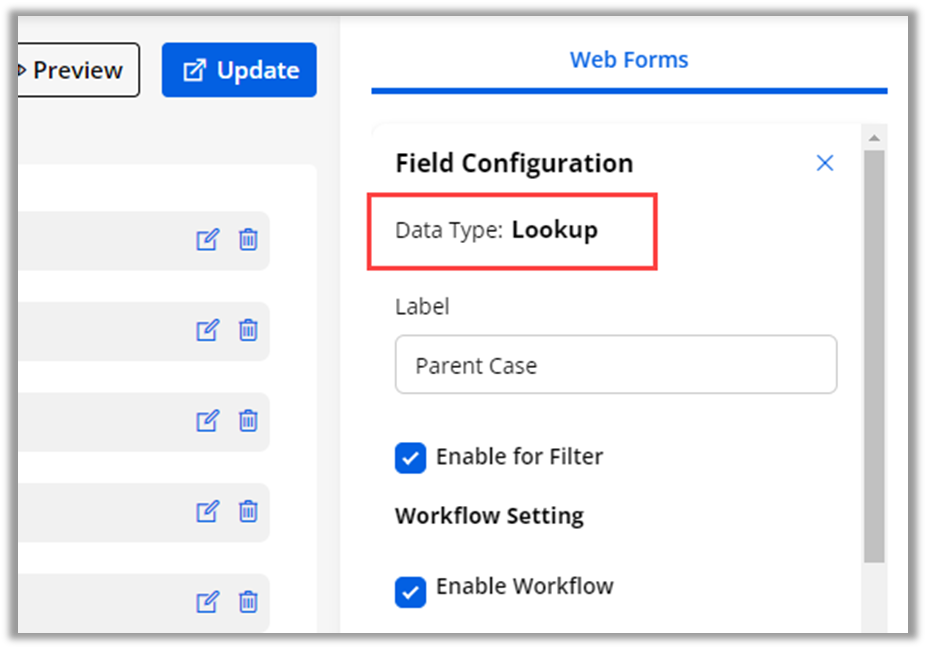
Task: Delete the third field row
Action: (x=248, y=421)
